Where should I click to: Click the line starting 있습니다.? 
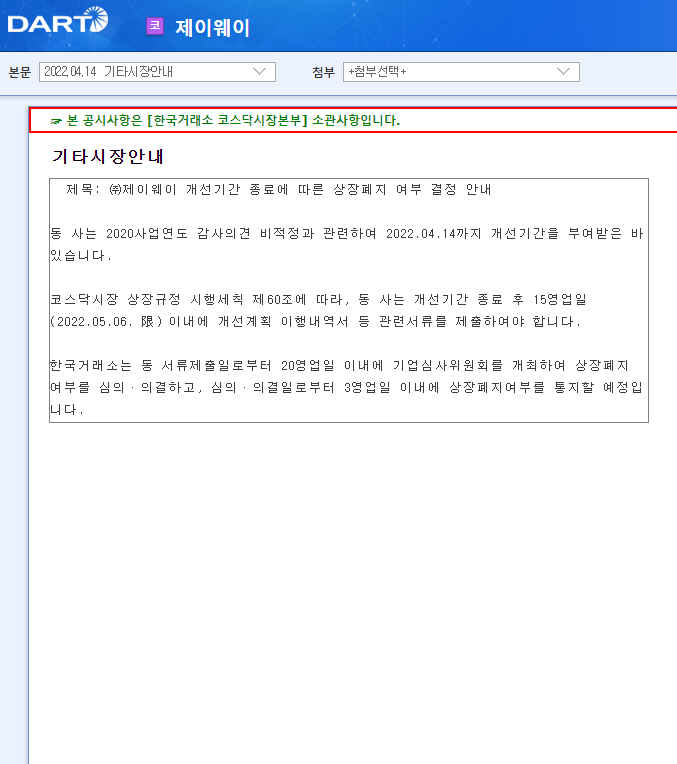click(81, 255)
